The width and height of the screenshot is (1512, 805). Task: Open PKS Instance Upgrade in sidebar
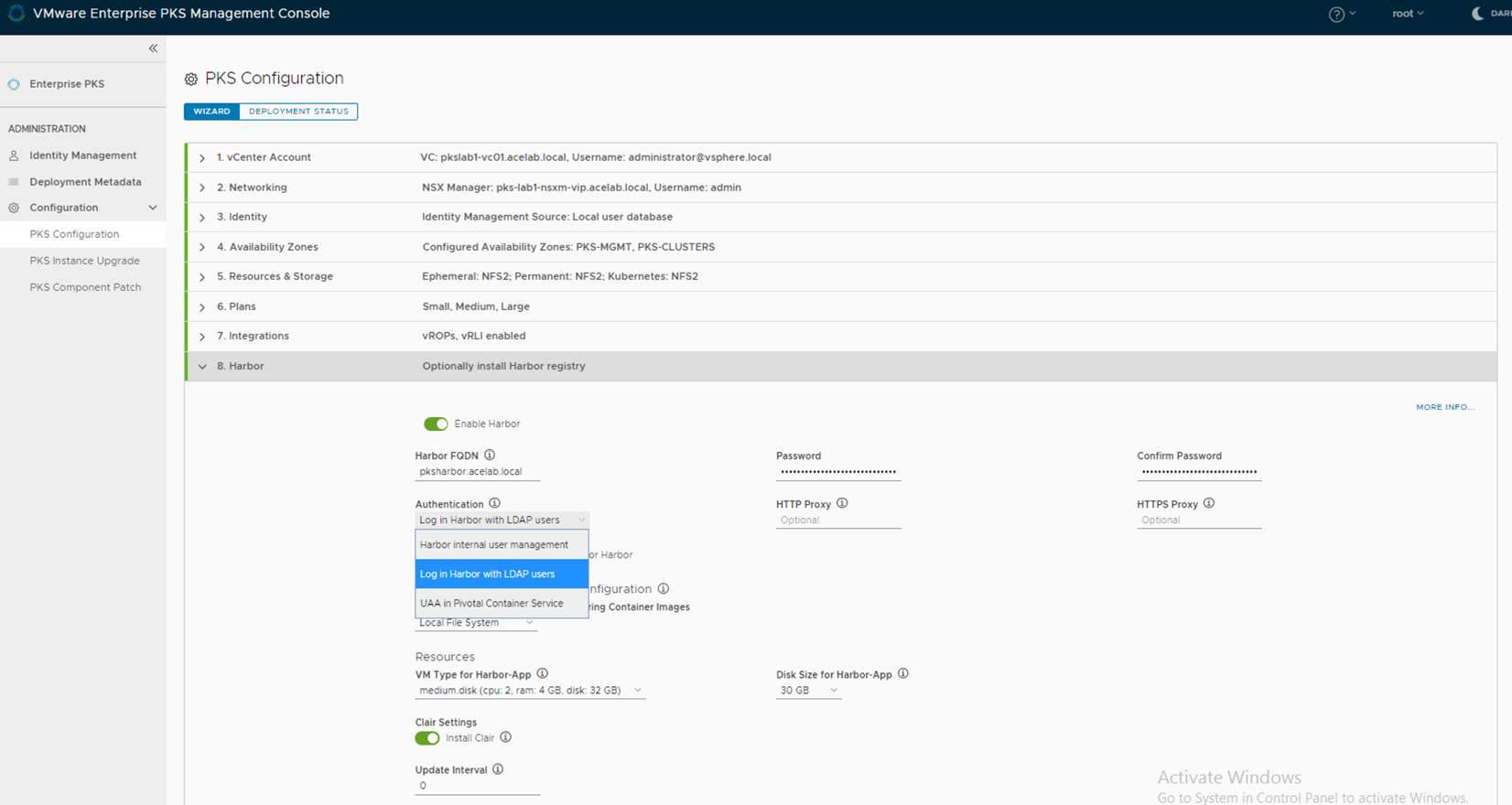click(x=83, y=261)
